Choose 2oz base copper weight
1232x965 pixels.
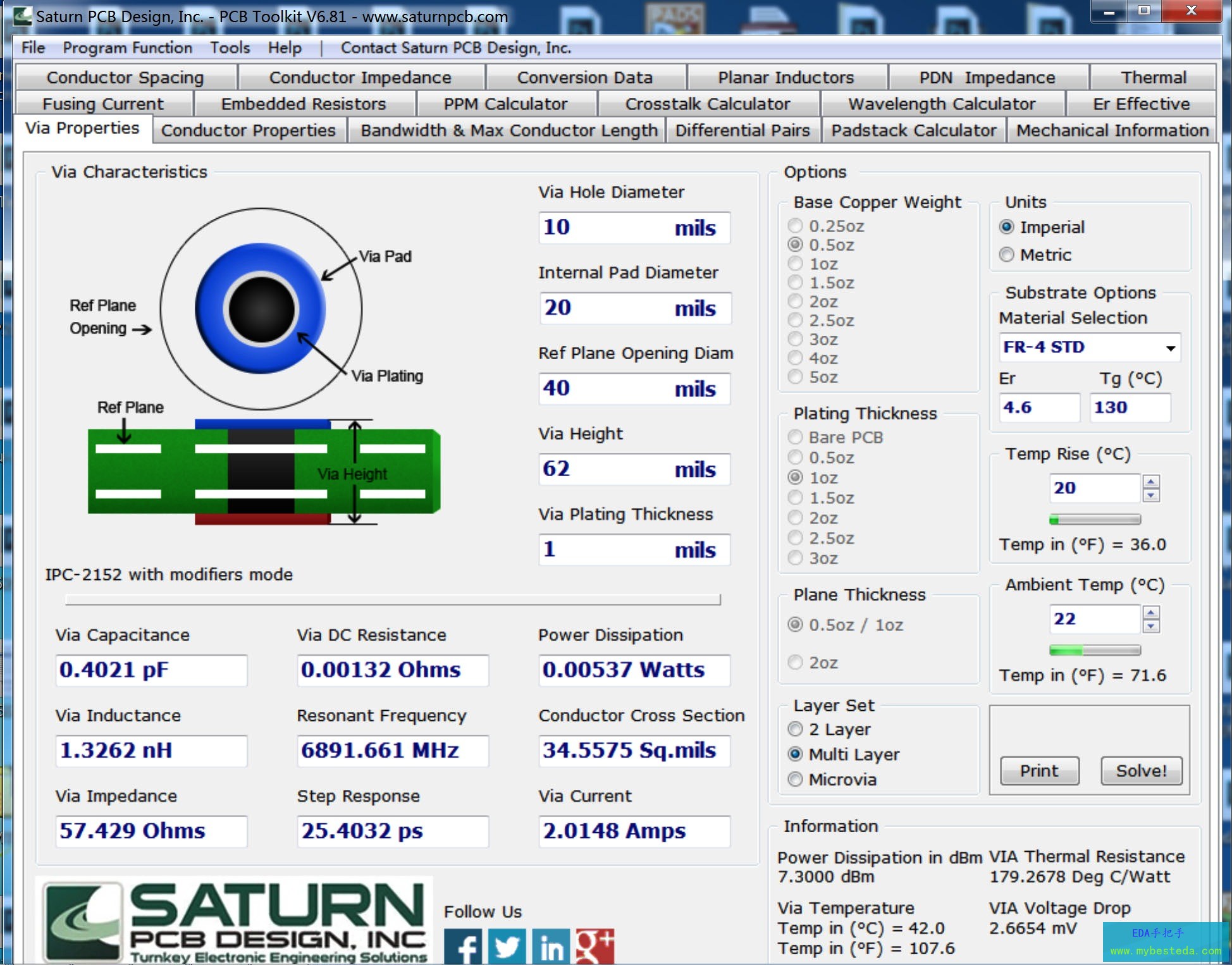(x=796, y=302)
